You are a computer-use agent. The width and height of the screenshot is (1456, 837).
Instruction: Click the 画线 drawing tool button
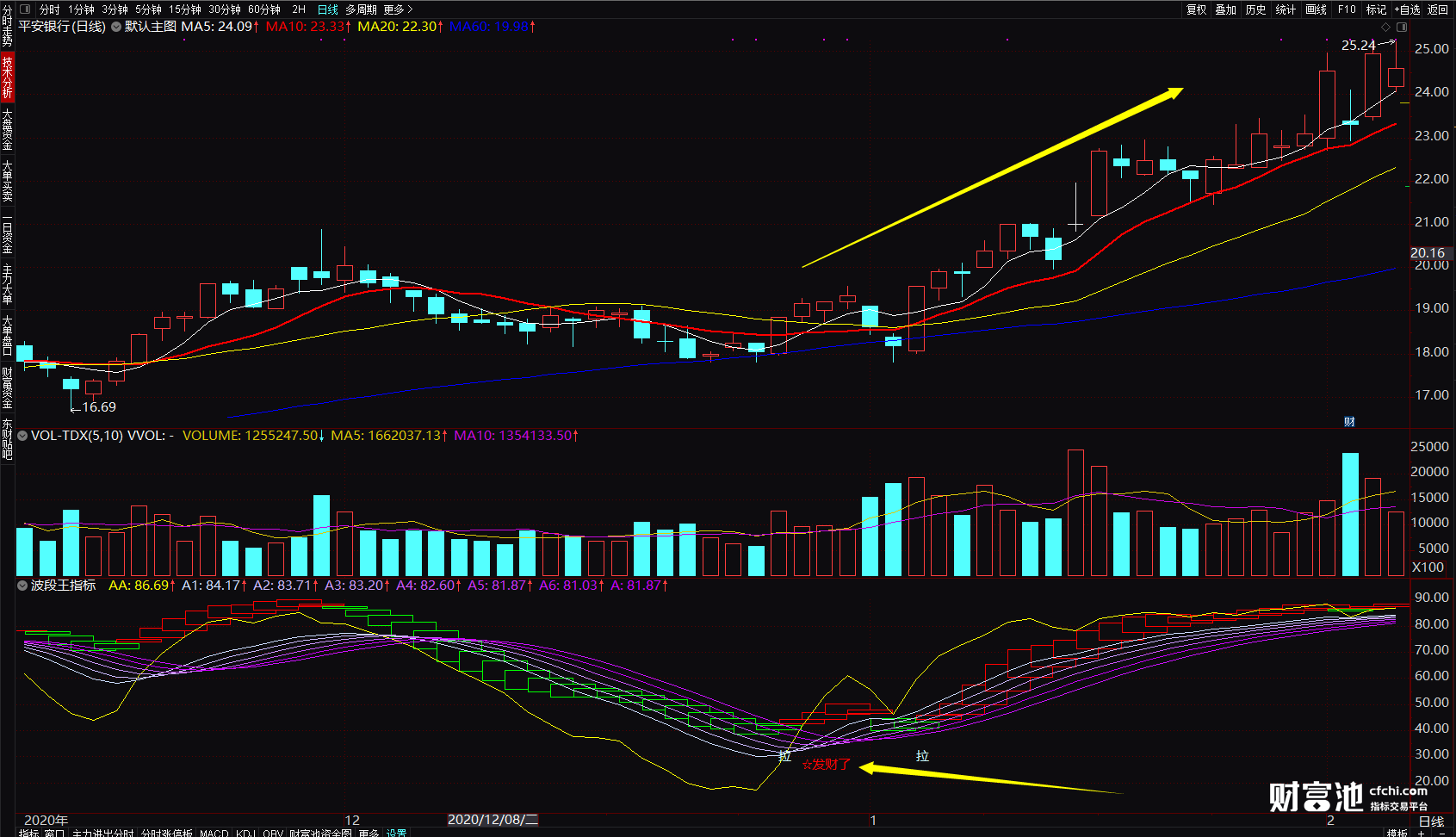pyautogui.click(x=1316, y=9)
